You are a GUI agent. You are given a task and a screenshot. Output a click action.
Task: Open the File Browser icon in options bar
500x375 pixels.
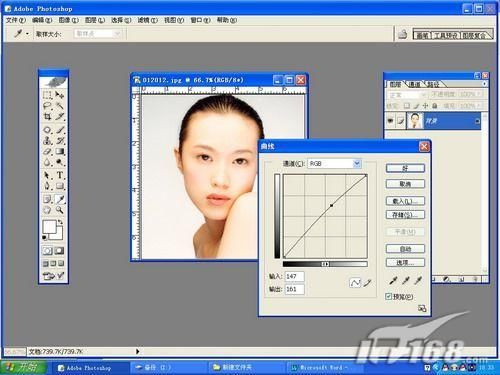(x=403, y=34)
